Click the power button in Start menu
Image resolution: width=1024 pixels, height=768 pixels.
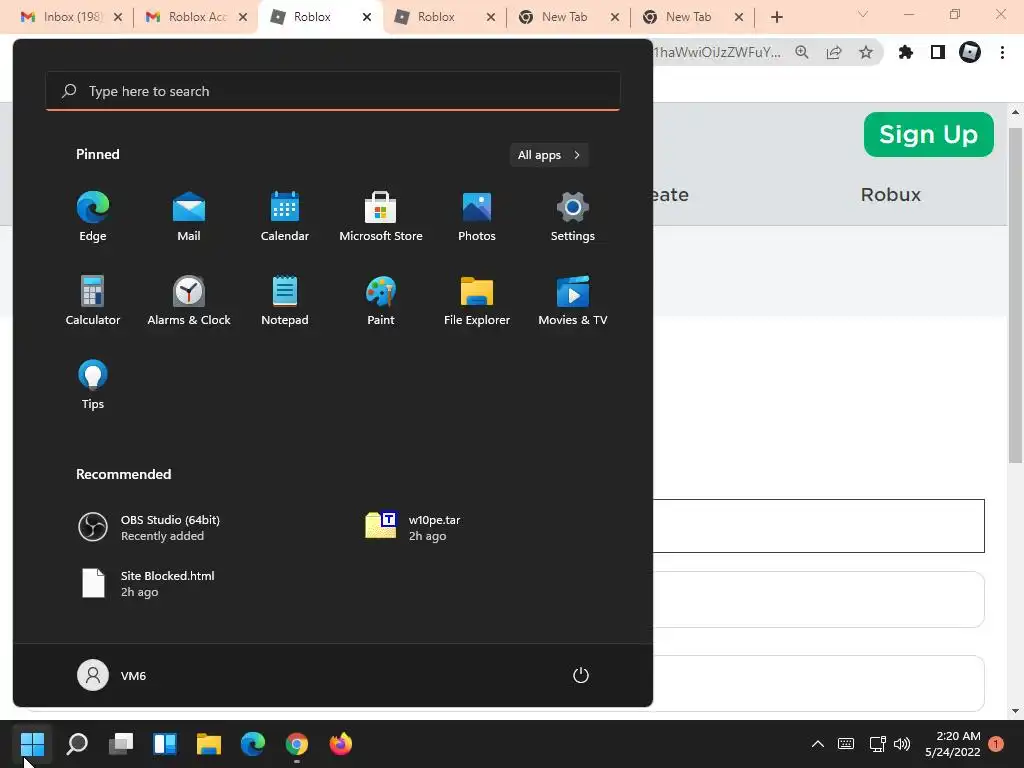coord(581,675)
